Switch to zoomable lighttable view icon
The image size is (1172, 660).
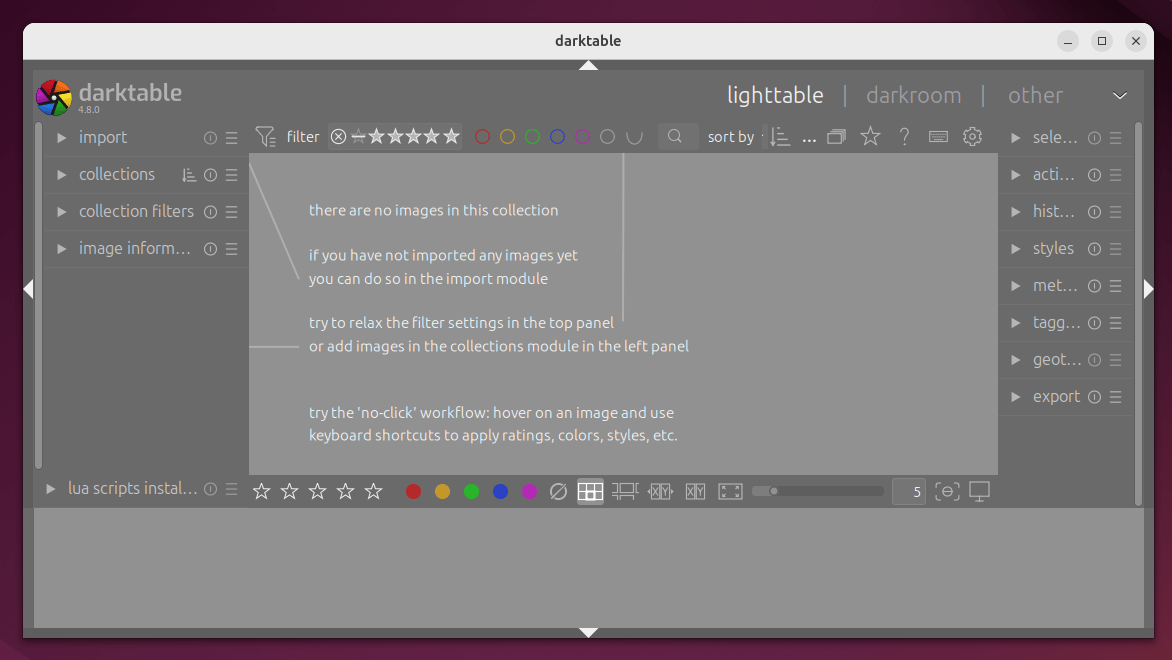click(x=625, y=491)
